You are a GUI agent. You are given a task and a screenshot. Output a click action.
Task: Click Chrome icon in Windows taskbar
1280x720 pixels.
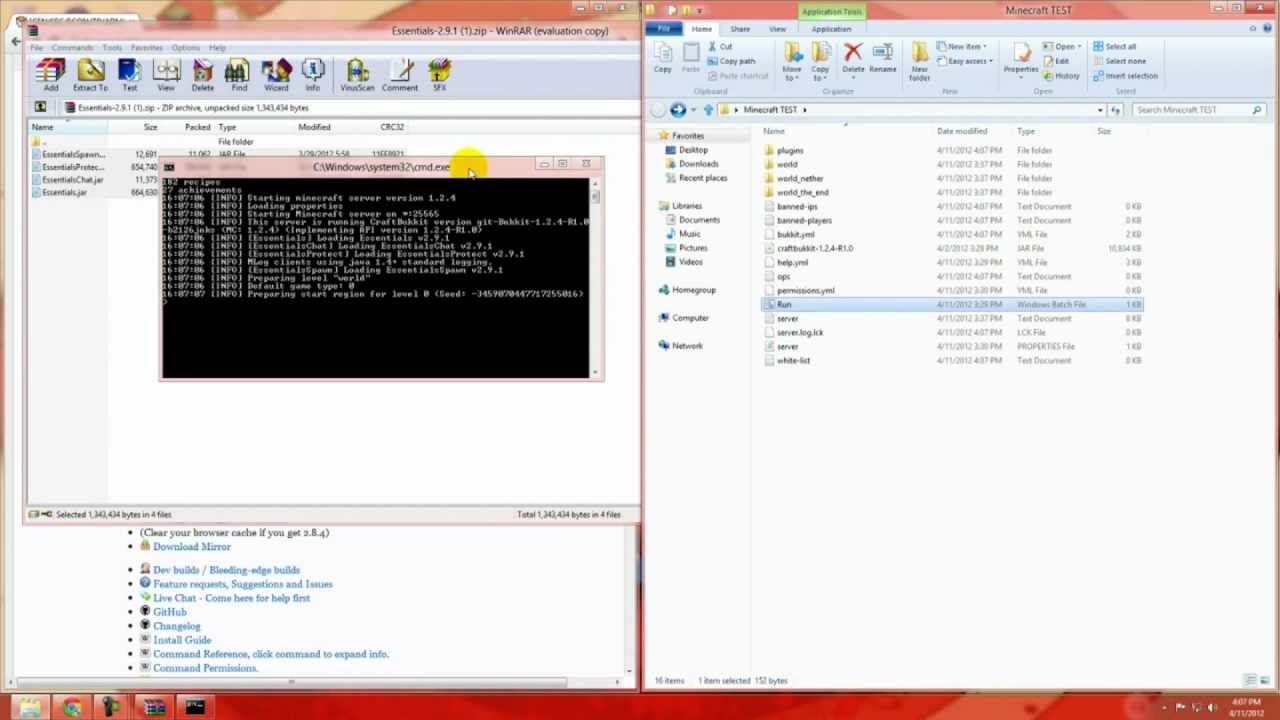[x=71, y=708]
